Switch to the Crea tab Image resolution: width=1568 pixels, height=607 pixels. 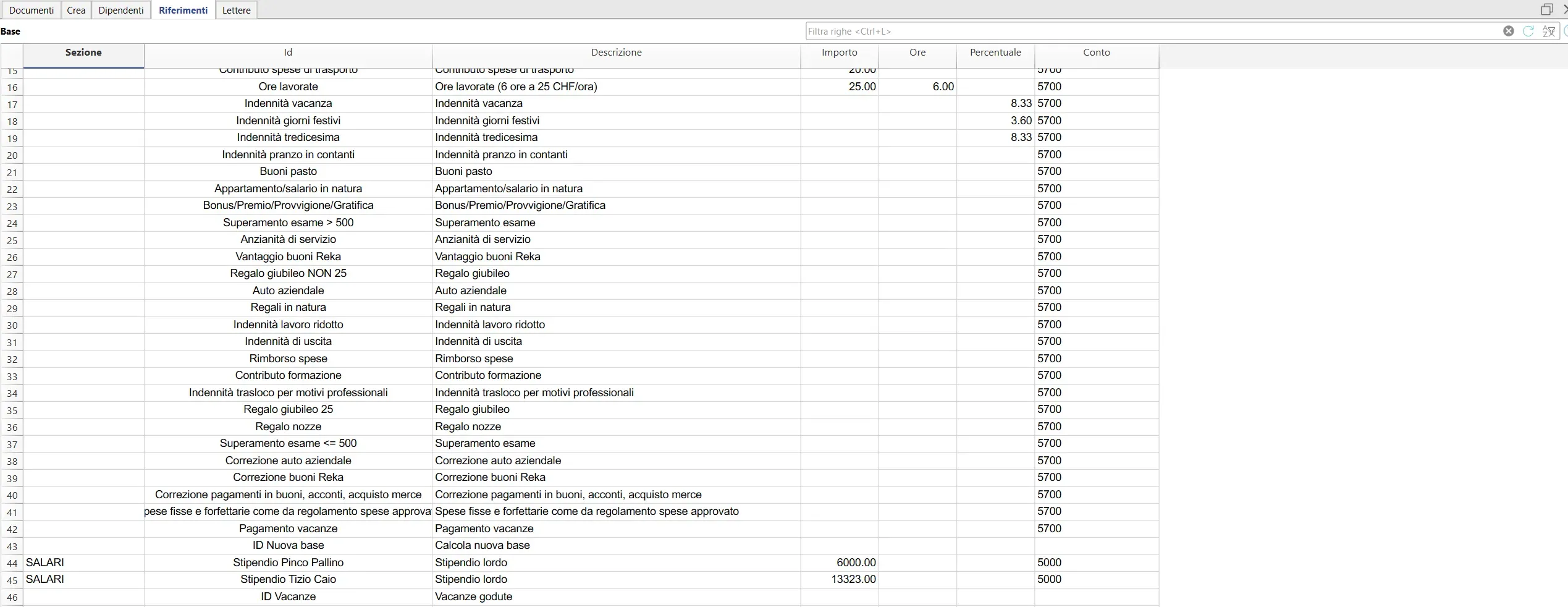click(x=76, y=10)
